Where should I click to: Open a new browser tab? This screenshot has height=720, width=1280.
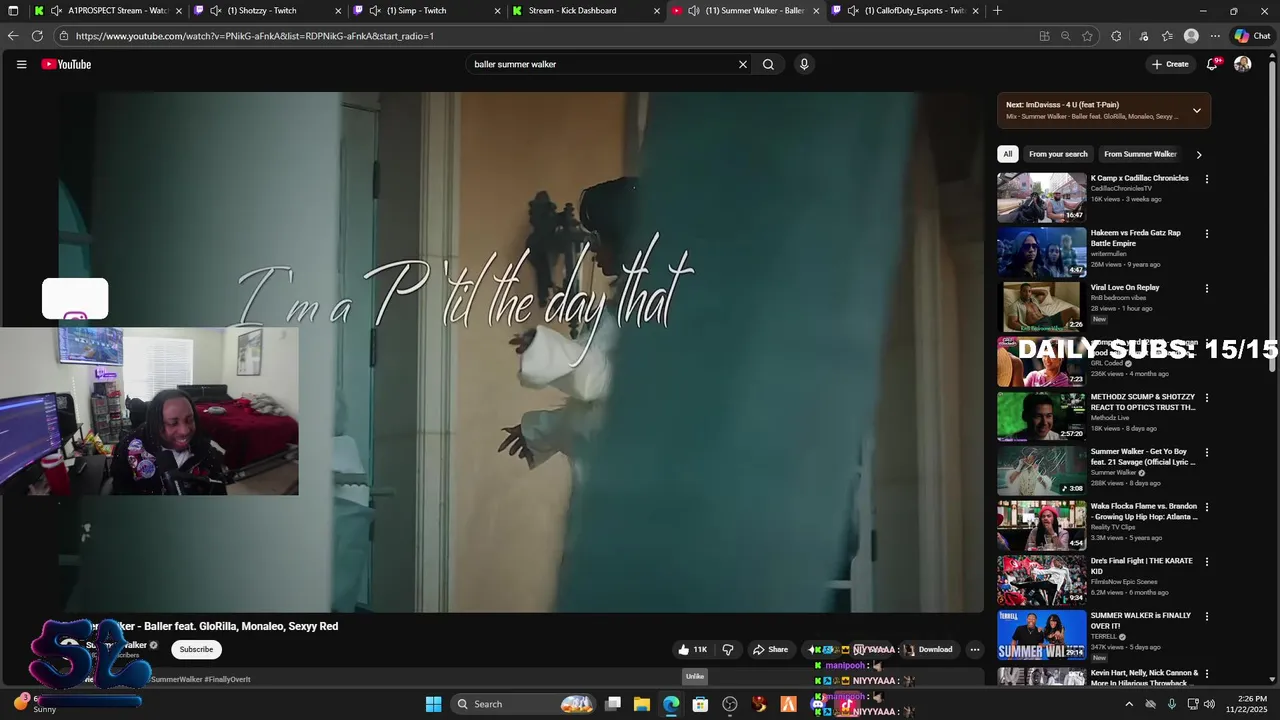(997, 11)
